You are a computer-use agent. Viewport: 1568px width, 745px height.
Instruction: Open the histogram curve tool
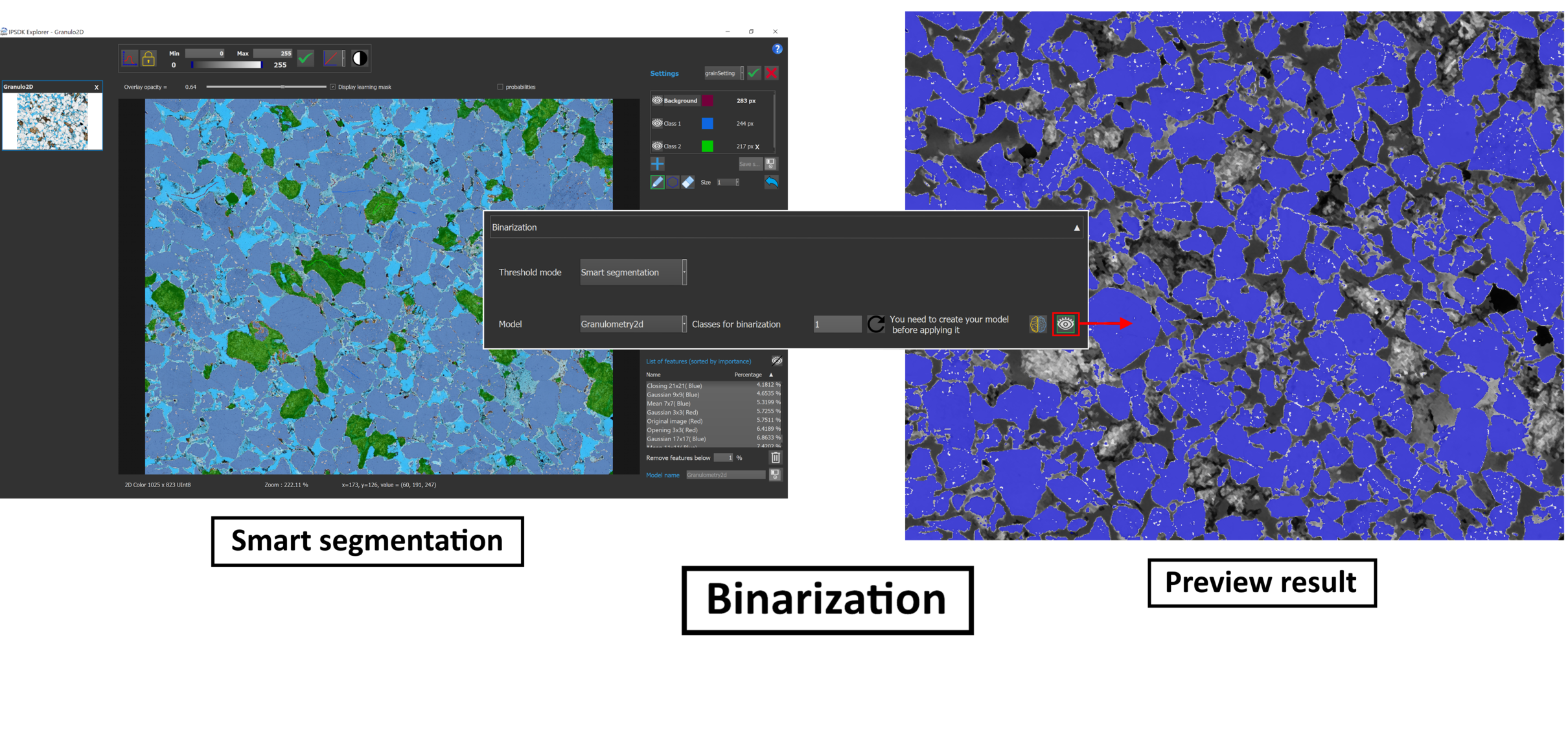click(130, 58)
